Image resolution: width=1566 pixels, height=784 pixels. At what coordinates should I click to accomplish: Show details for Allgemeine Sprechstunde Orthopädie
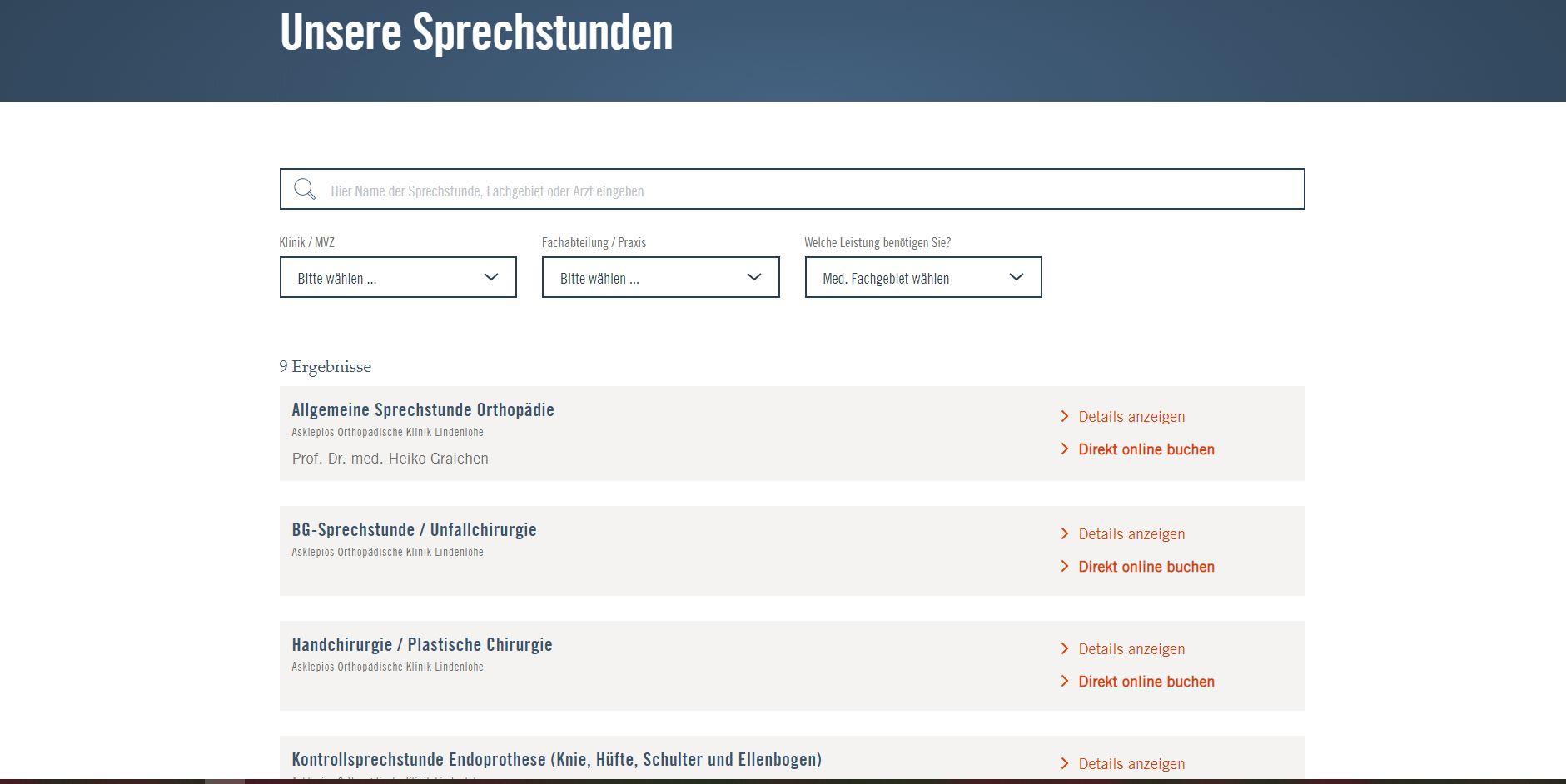click(x=1123, y=417)
